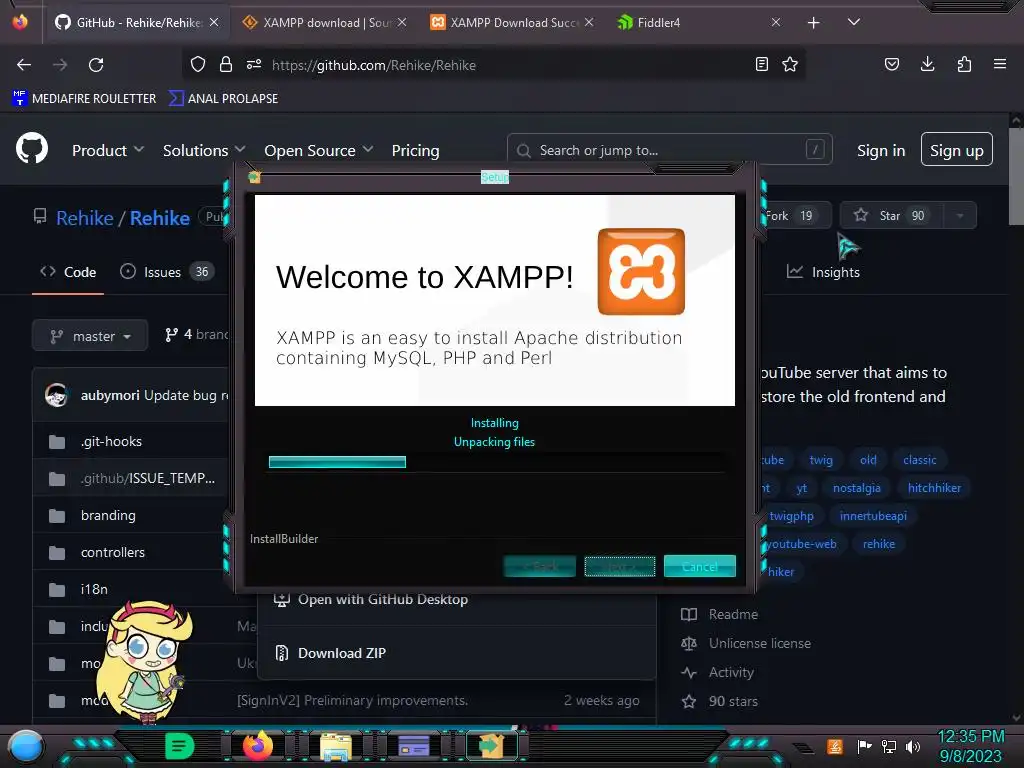Open the Unlicense license link
The image size is (1024, 768).
760,643
